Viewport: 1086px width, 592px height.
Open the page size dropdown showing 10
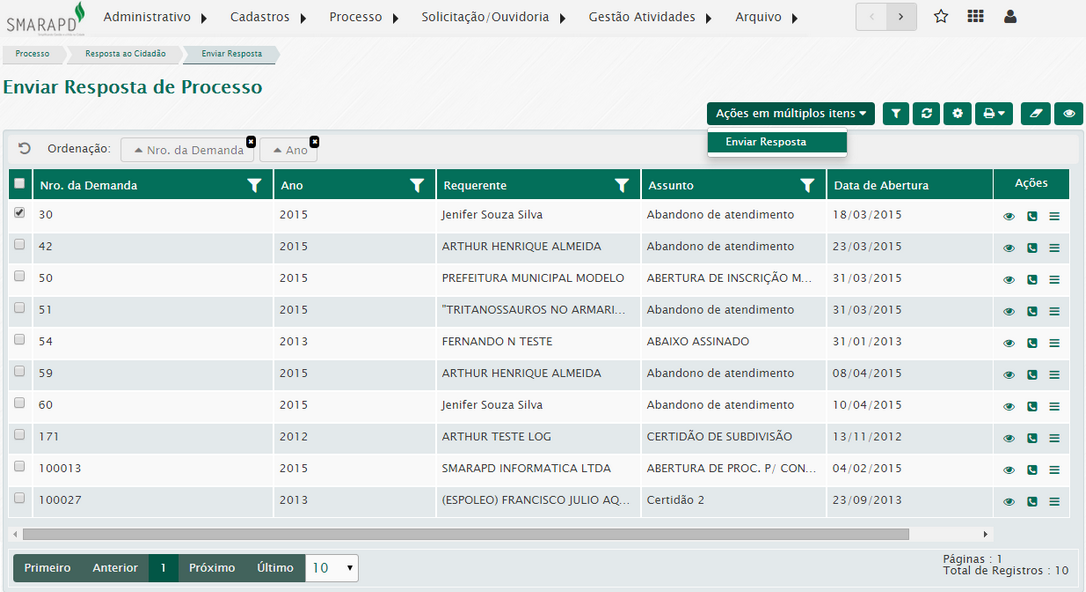pos(331,568)
